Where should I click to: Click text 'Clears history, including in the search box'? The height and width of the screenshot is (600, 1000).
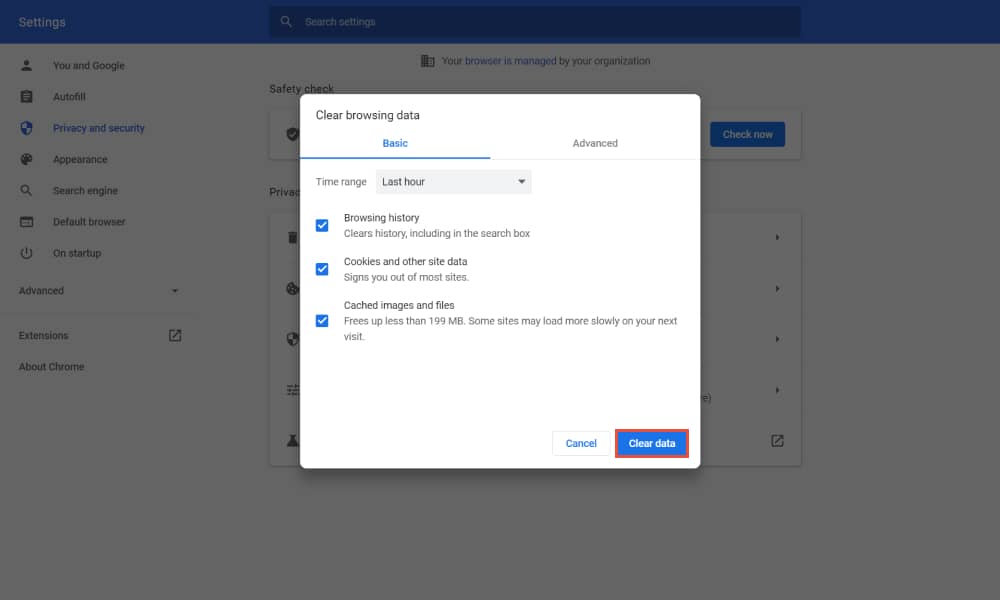click(437, 233)
